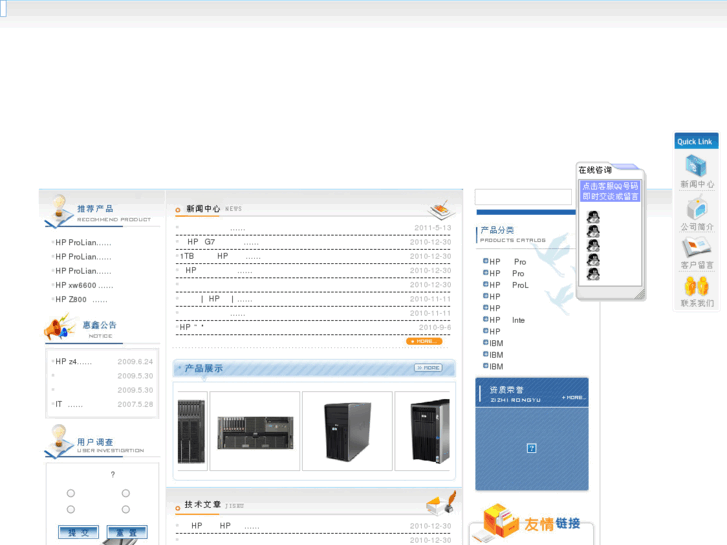The width and height of the screenshot is (727, 545).
Task: Click the first QQ penguin in 在线咨询 panel
Action: click(593, 217)
